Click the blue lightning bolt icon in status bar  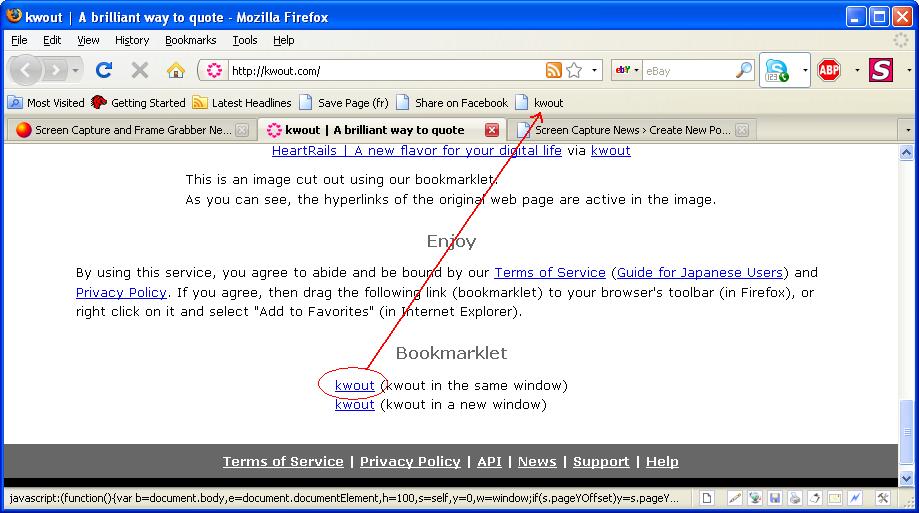point(855,498)
